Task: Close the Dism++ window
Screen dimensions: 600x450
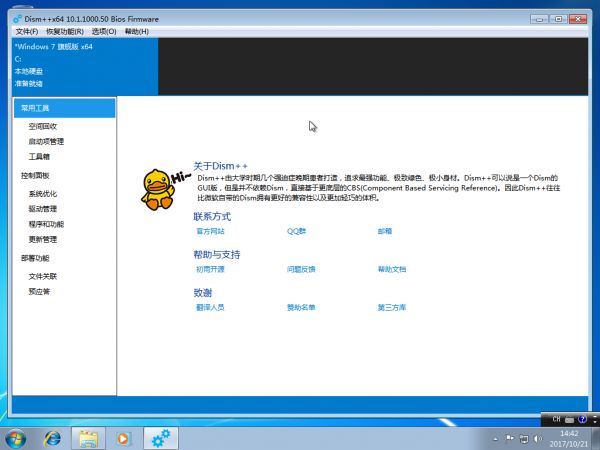Action: [578, 19]
